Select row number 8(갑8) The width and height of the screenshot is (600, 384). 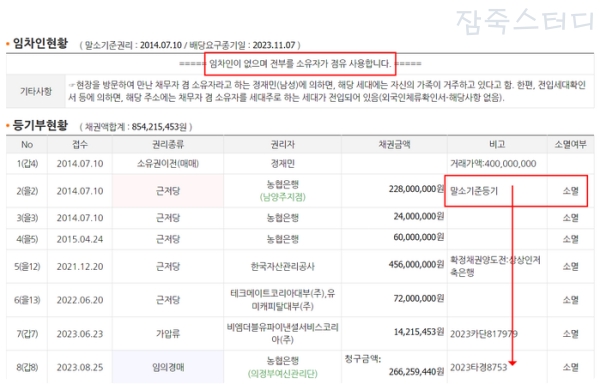(27, 367)
